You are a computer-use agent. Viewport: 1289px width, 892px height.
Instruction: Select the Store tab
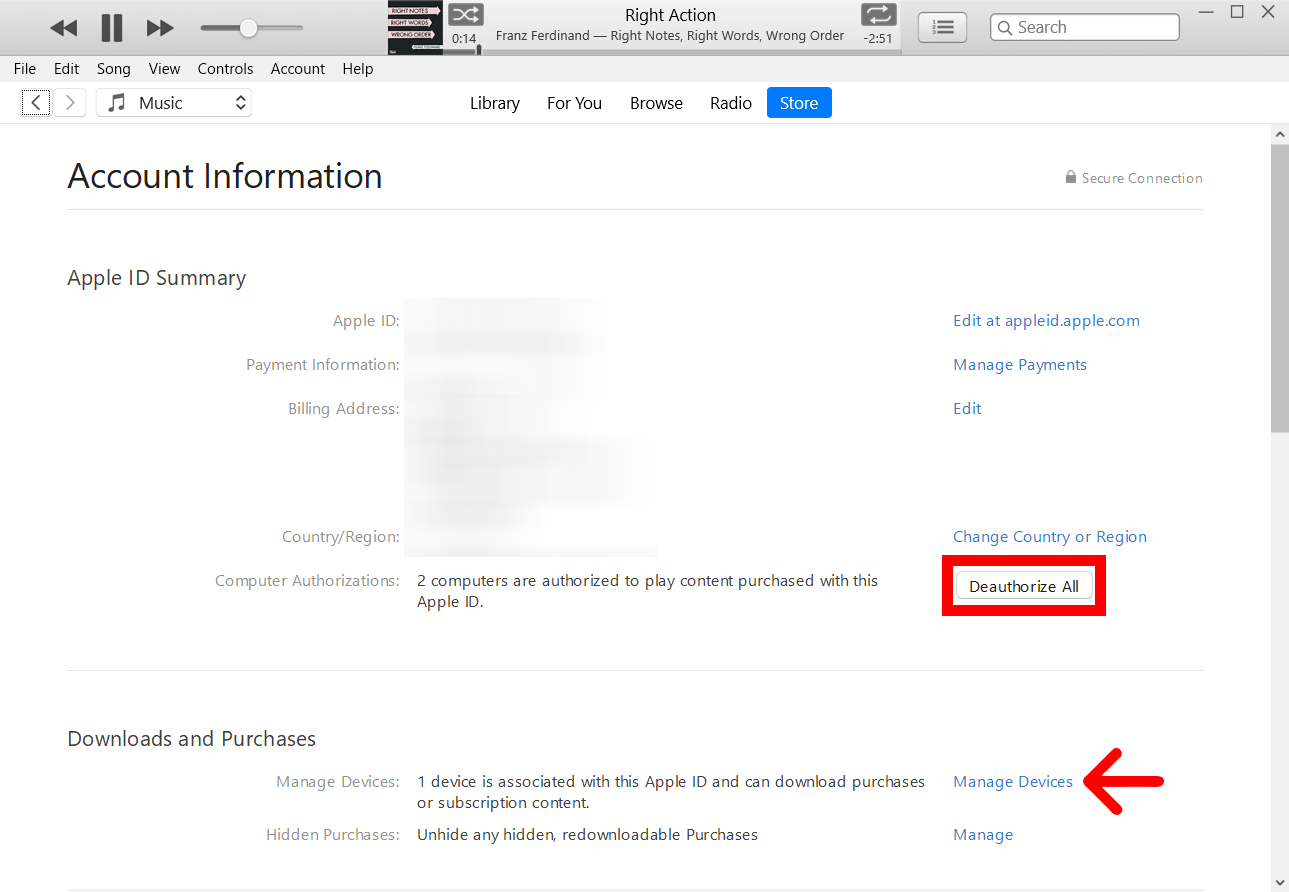[799, 103]
